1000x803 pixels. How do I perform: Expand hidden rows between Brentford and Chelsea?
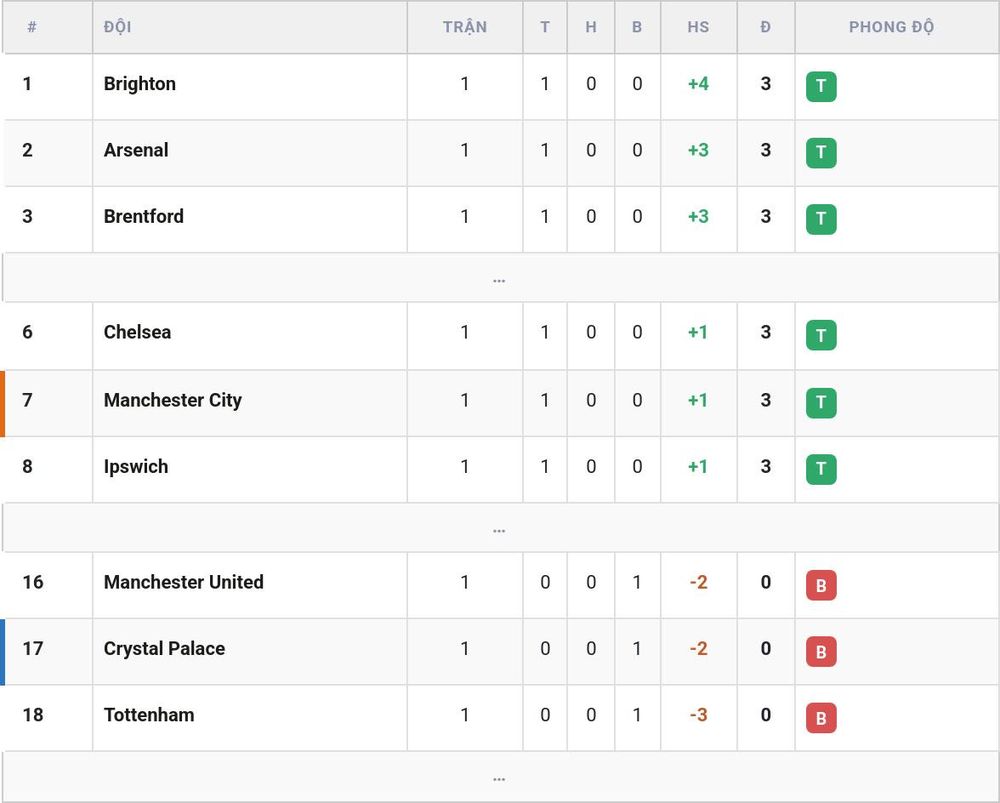click(x=499, y=277)
